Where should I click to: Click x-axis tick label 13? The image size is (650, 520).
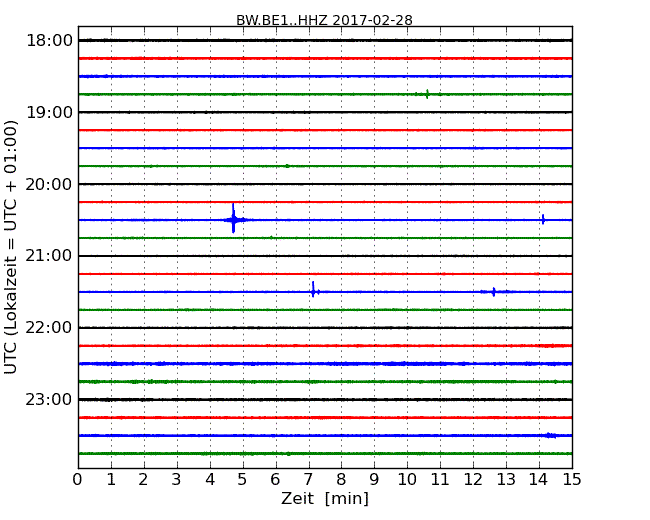point(506,479)
